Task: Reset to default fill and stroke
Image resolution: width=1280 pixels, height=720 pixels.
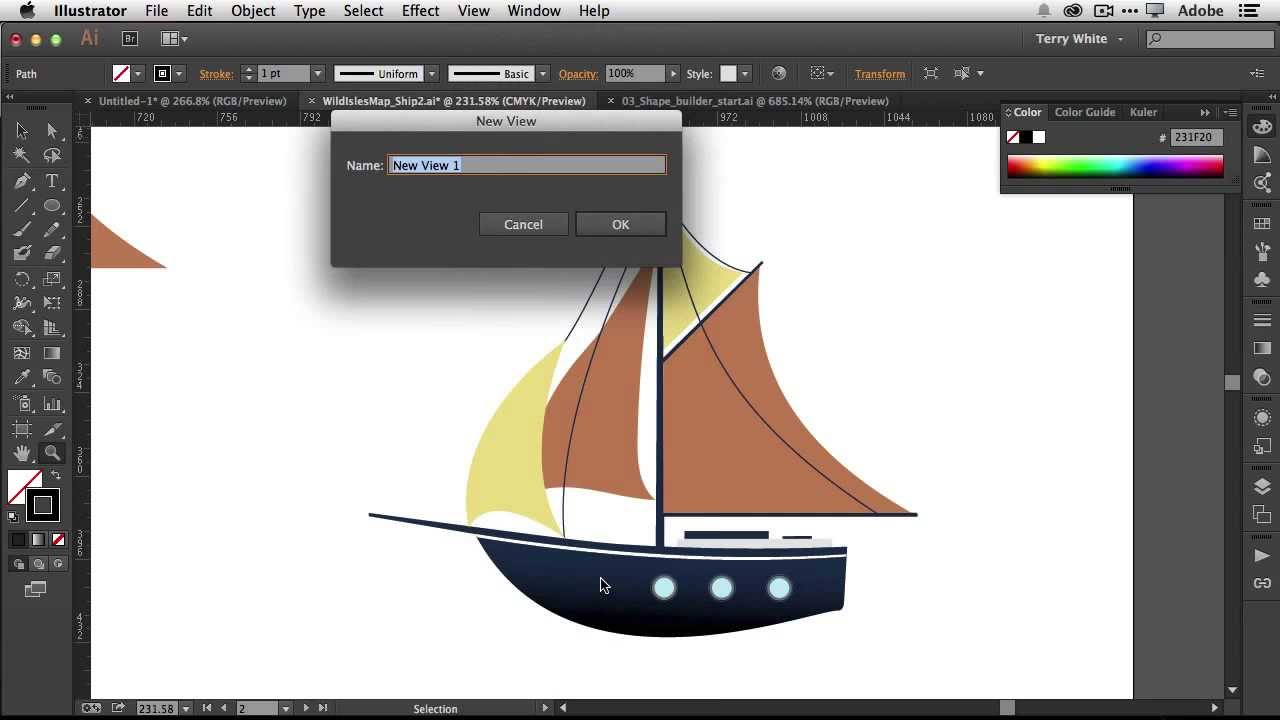Action: [13, 517]
